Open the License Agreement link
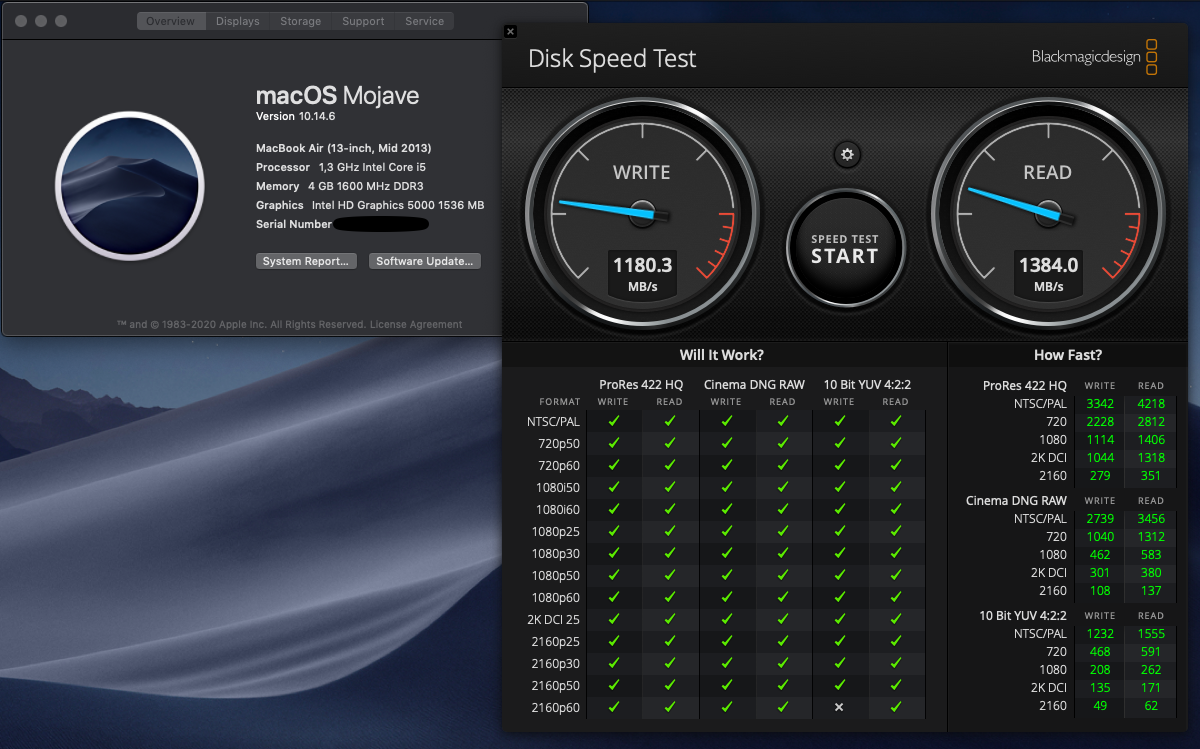 (416, 325)
